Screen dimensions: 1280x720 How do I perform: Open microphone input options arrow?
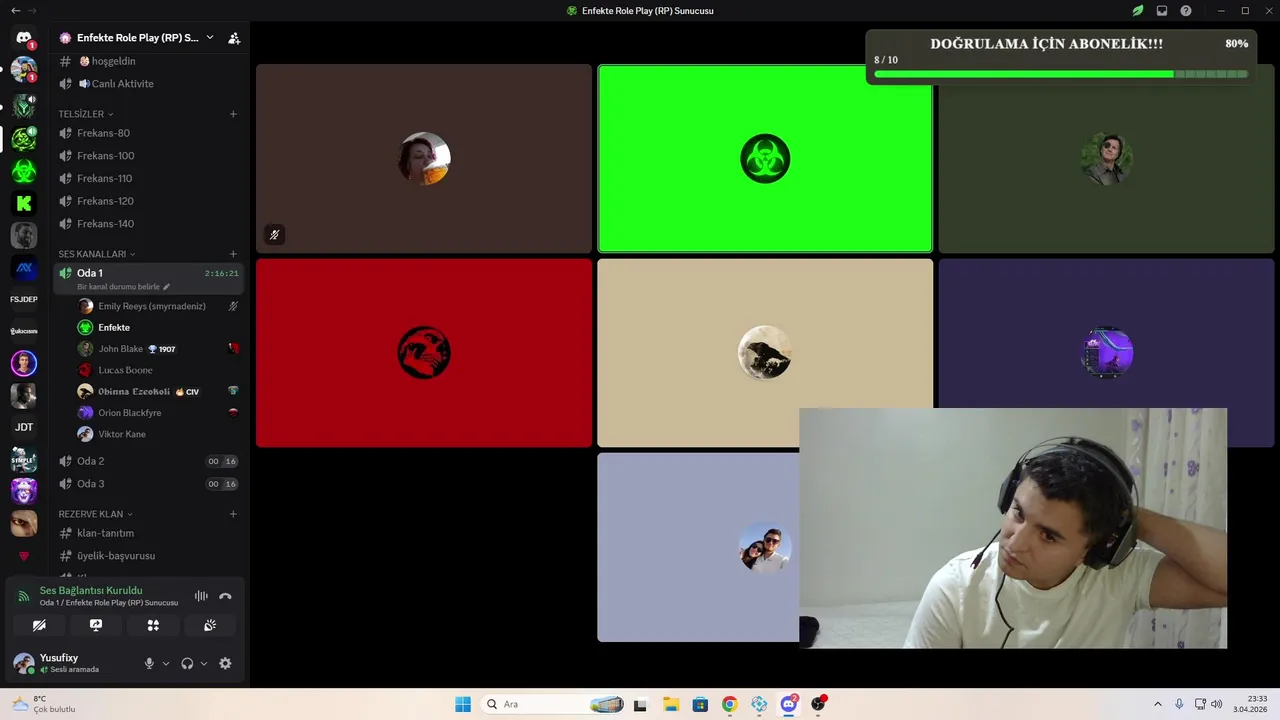[x=166, y=663]
